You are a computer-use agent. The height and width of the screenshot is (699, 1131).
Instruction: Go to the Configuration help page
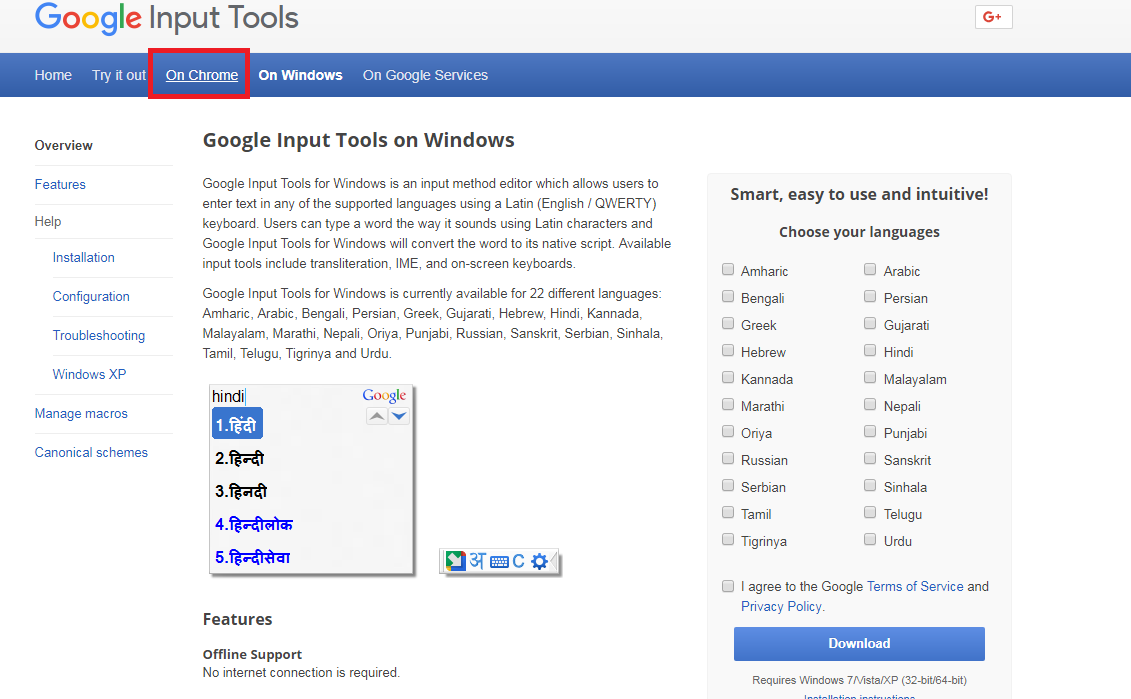(91, 296)
